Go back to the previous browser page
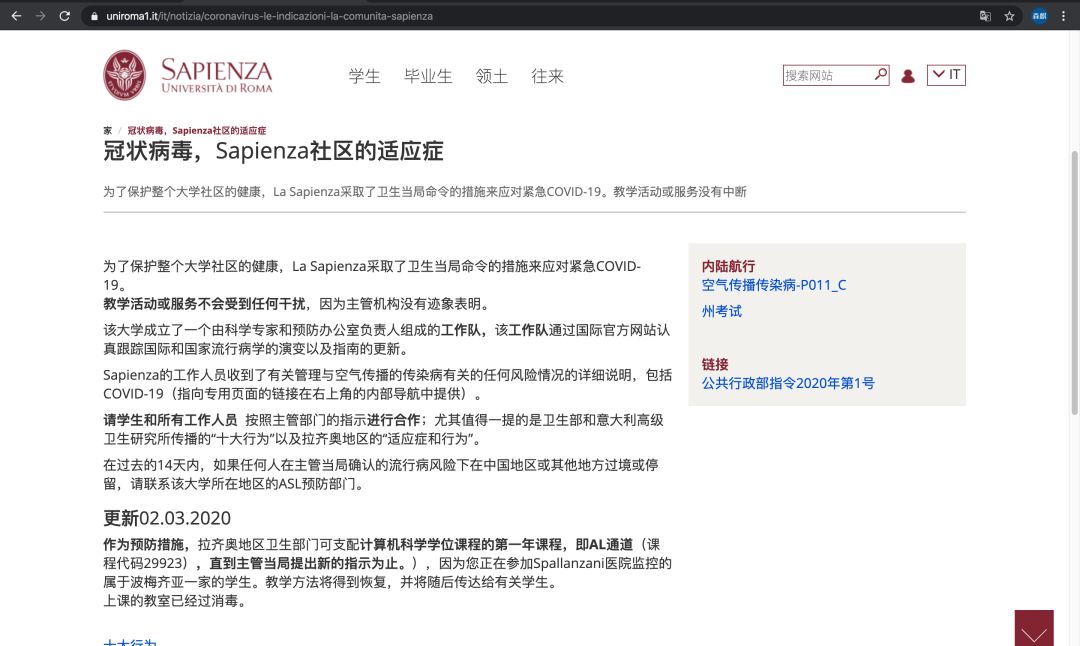The height and width of the screenshot is (646, 1080). click(x=16, y=16)
